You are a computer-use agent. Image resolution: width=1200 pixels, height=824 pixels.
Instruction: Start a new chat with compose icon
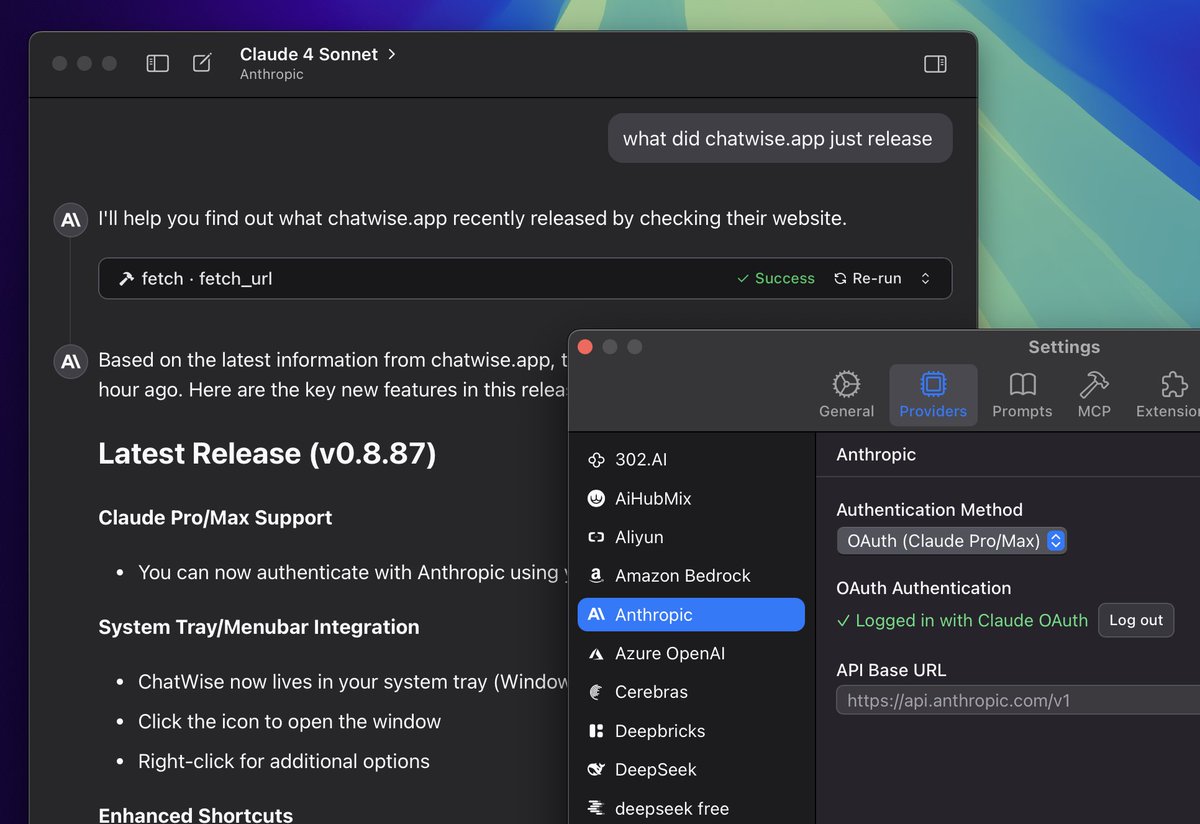pyautogui.click(x=202, y=63)
